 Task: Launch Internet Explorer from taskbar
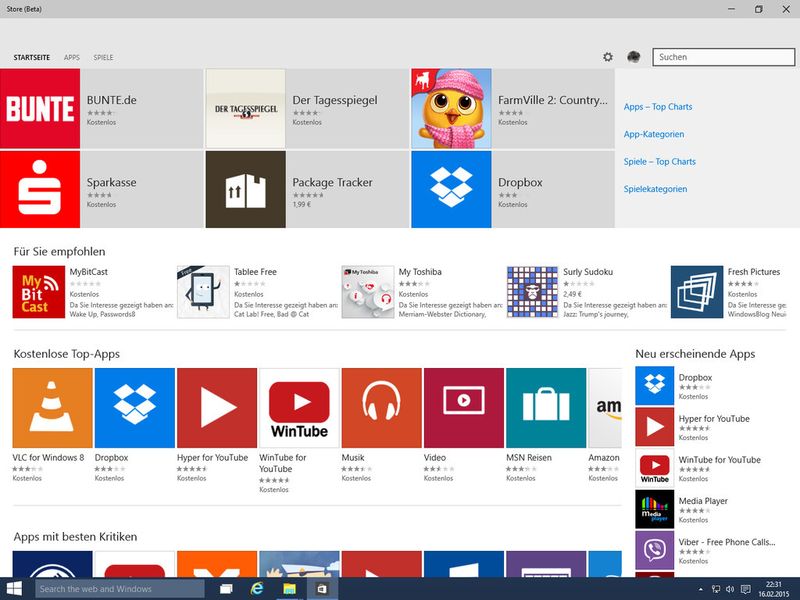point(257,589)
